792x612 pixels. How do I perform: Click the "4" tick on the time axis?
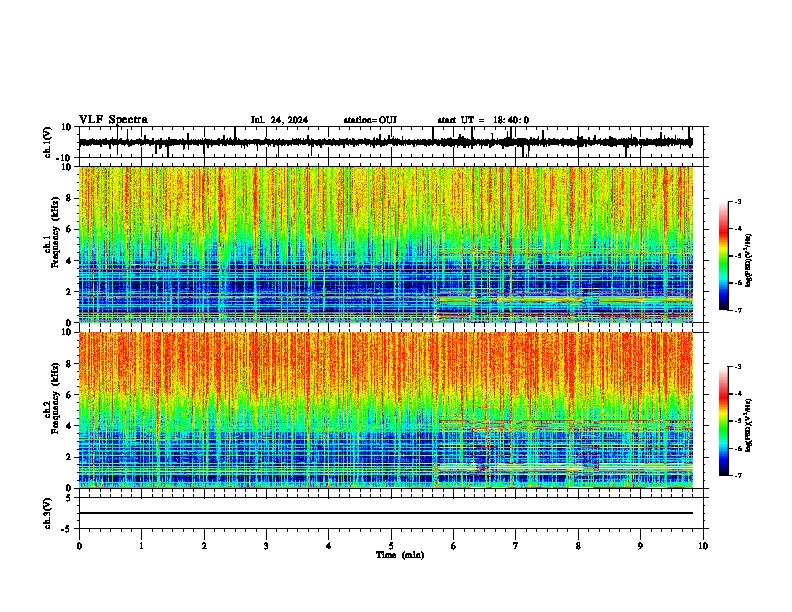click(x=329, y=546)
